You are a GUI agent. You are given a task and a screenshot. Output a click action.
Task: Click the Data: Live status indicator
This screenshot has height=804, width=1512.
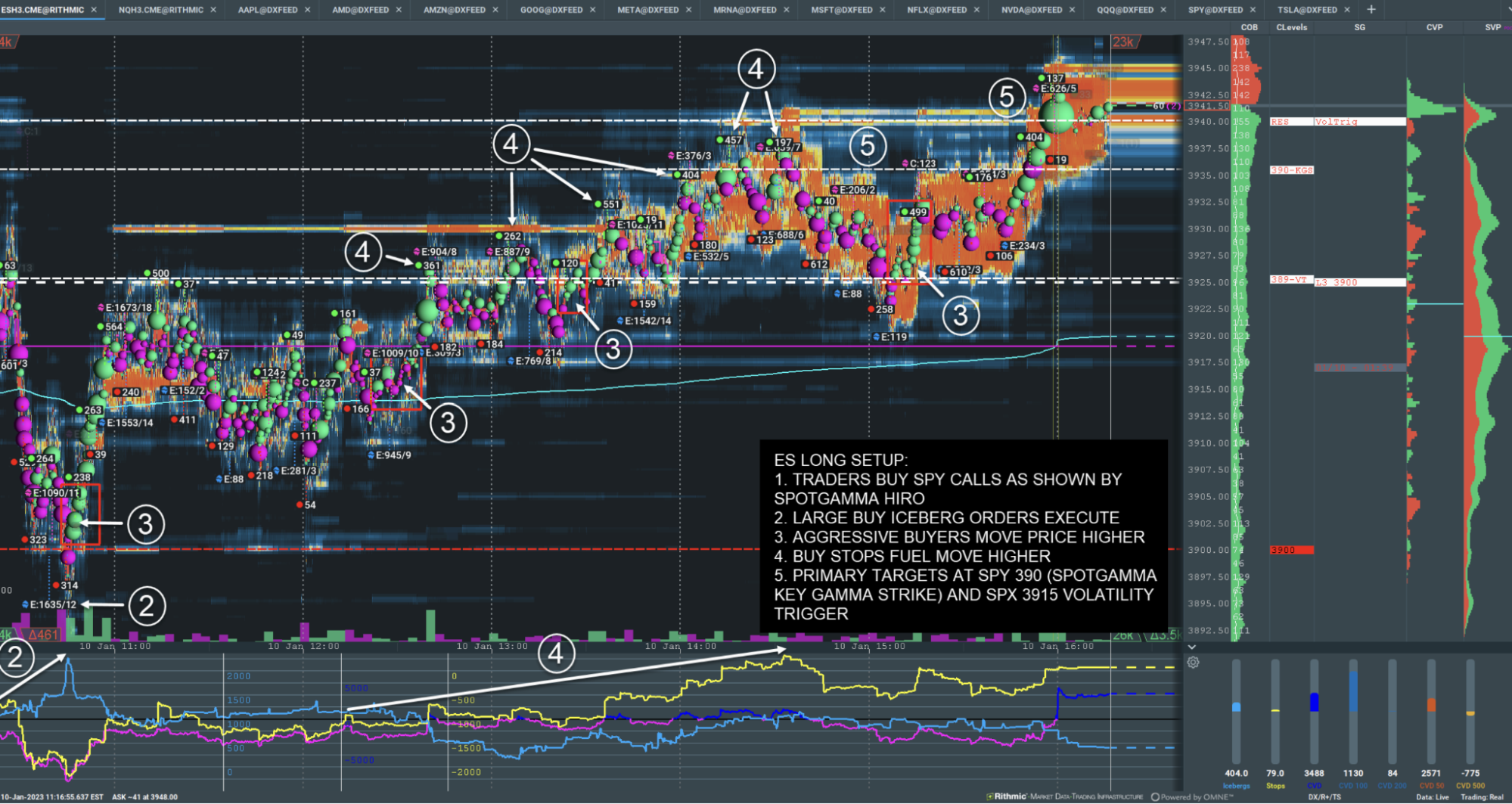pos(1432,797)
